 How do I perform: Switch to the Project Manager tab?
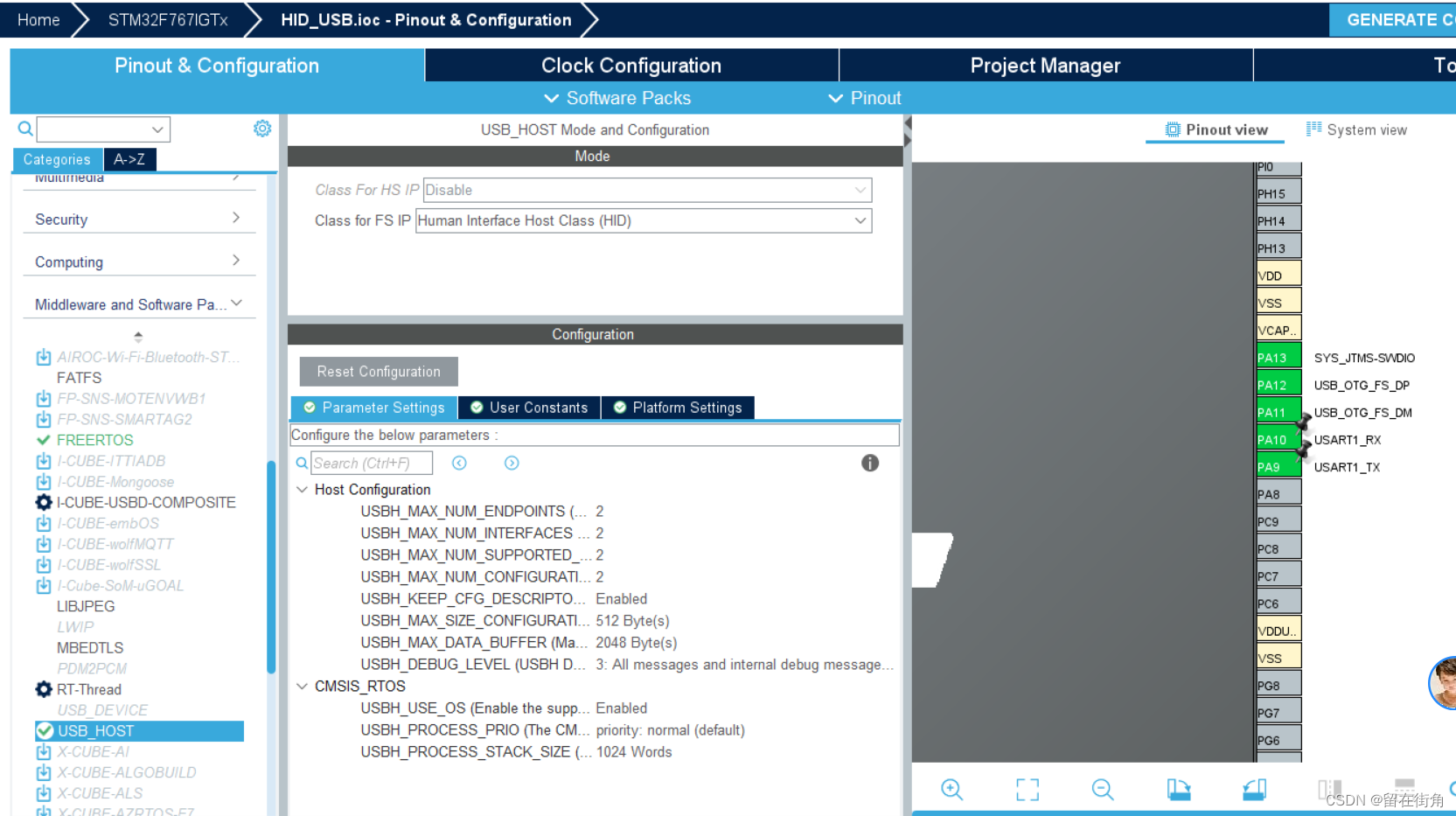coord(1045,66)
